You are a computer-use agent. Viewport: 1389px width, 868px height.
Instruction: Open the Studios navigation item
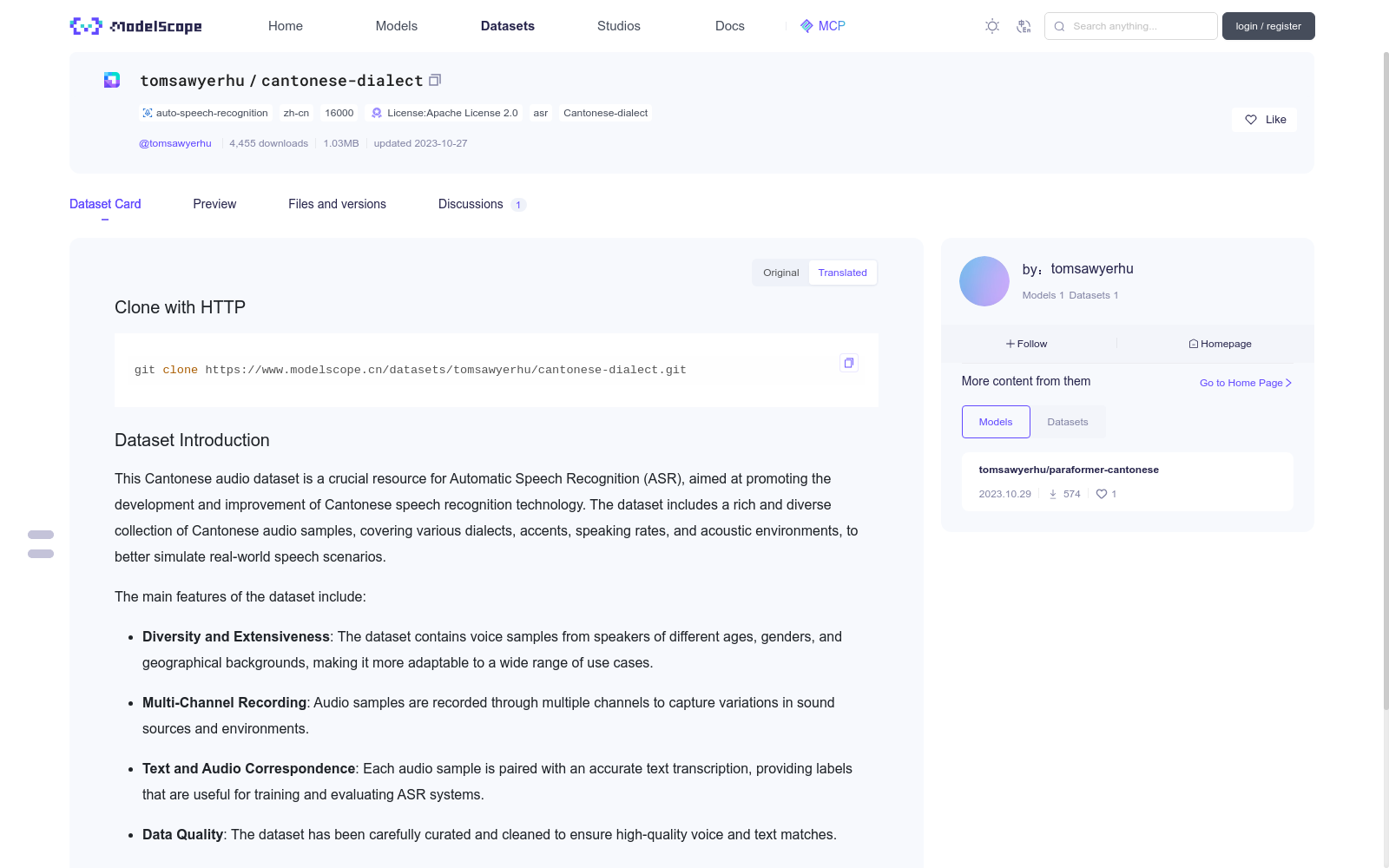619,26
